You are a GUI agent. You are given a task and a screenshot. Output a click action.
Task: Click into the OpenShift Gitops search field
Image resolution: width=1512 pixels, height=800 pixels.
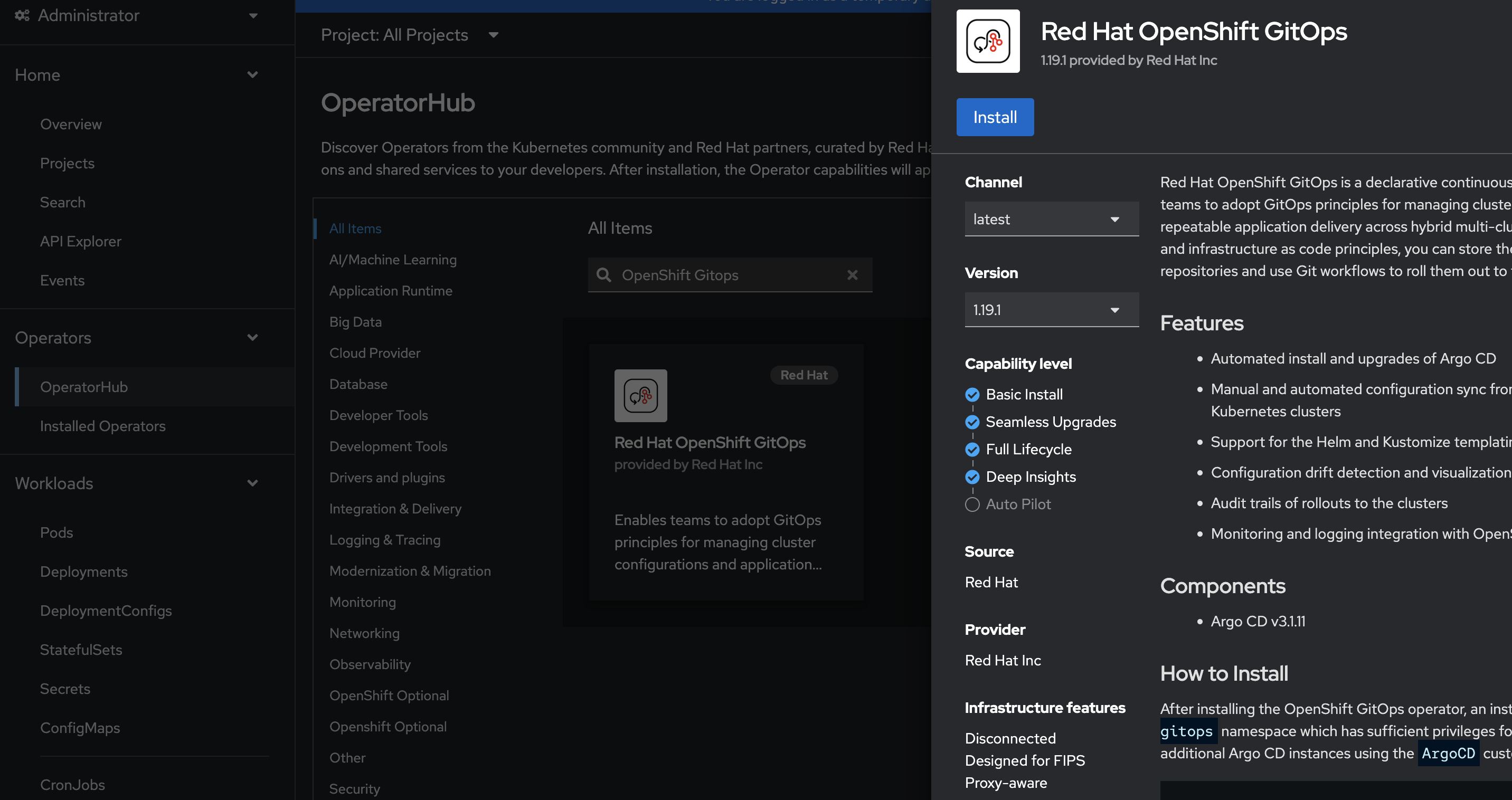(x=728, y=274)
